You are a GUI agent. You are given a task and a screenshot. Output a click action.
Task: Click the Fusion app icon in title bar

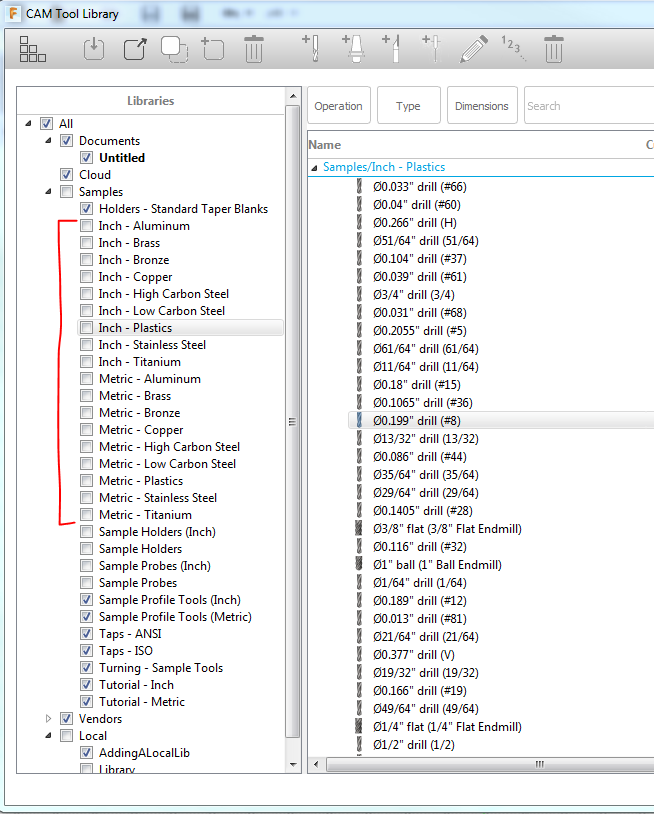point(13,13)
